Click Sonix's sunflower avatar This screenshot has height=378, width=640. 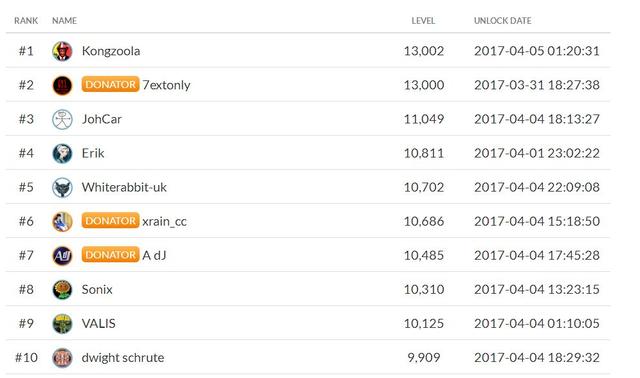(x=62, y=289)
